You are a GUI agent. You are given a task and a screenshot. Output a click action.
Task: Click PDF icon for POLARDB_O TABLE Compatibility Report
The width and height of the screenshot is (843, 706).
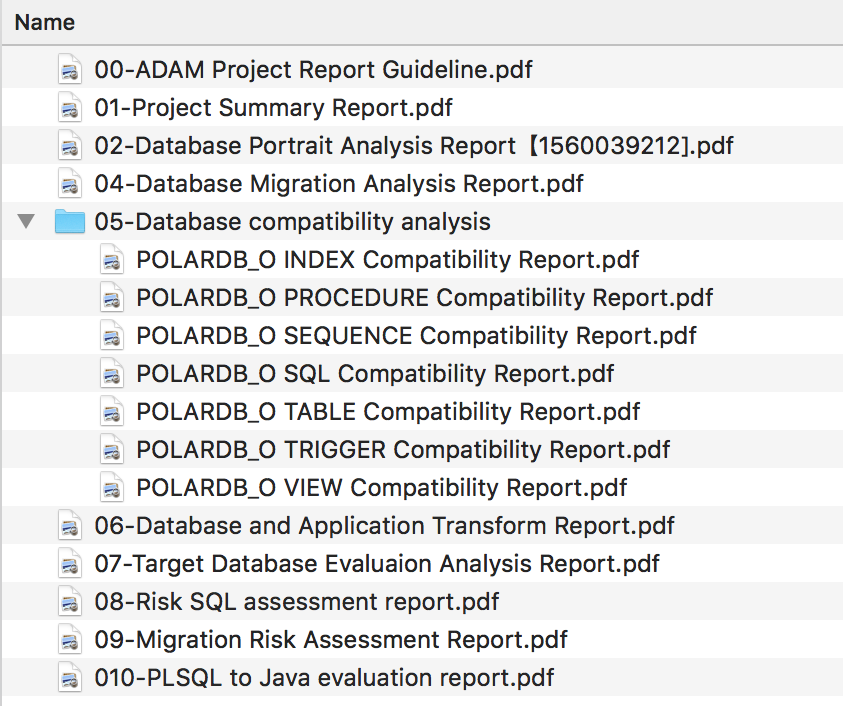[112, 412]
